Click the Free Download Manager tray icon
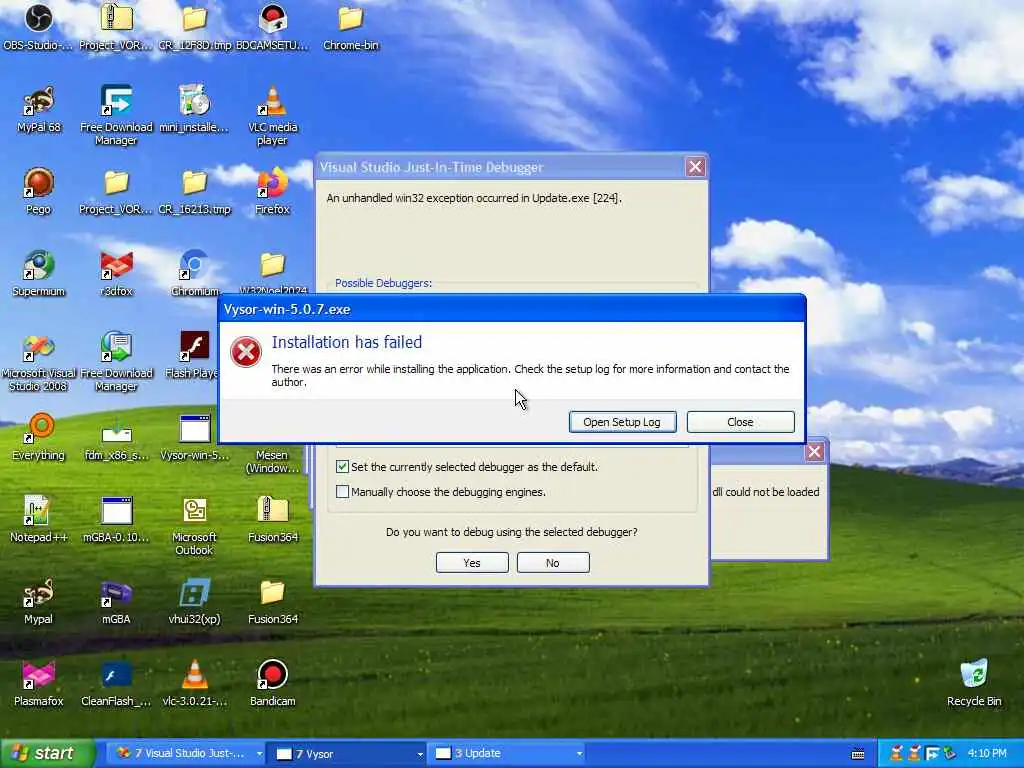The height and width of the screenshot is (768, 1024). [x=933, y=754]
